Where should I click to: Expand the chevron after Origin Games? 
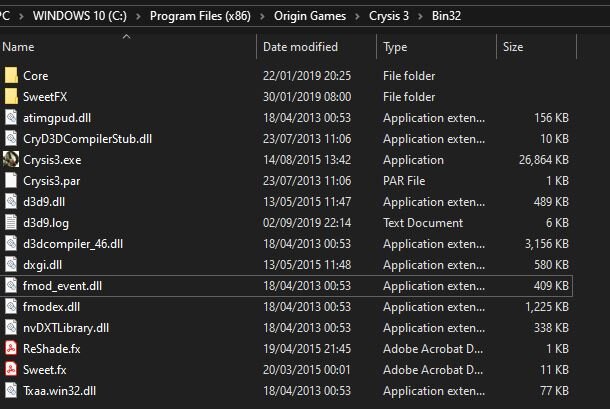point(357,16)
